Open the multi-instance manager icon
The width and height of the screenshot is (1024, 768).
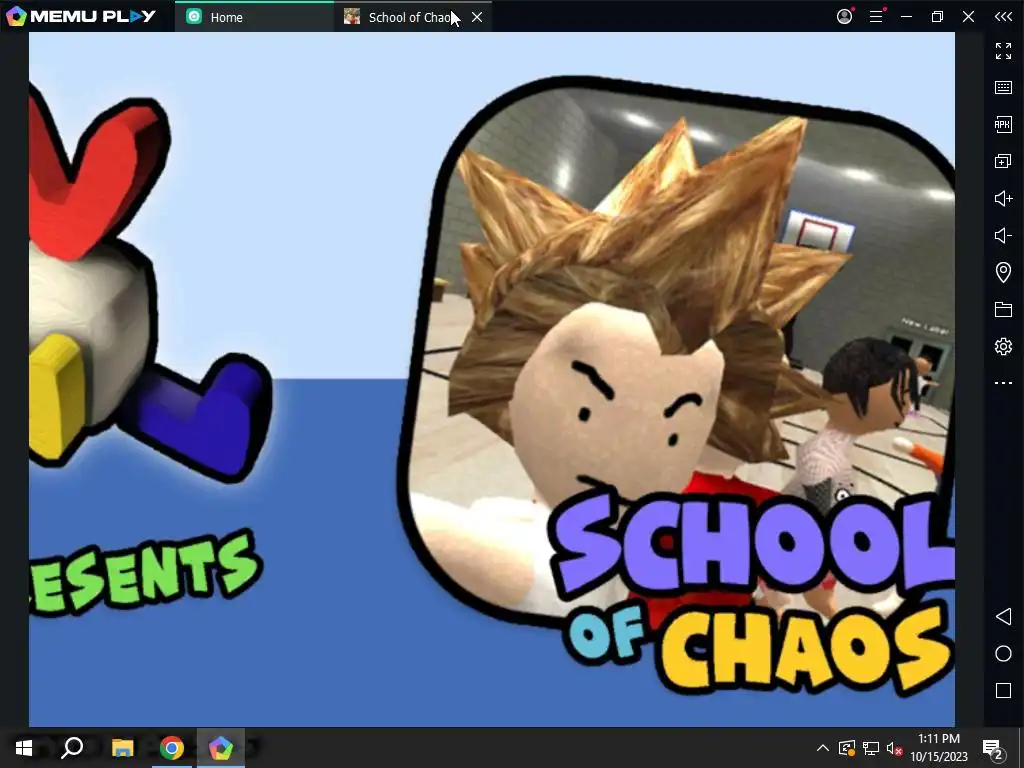point(1003,161)
